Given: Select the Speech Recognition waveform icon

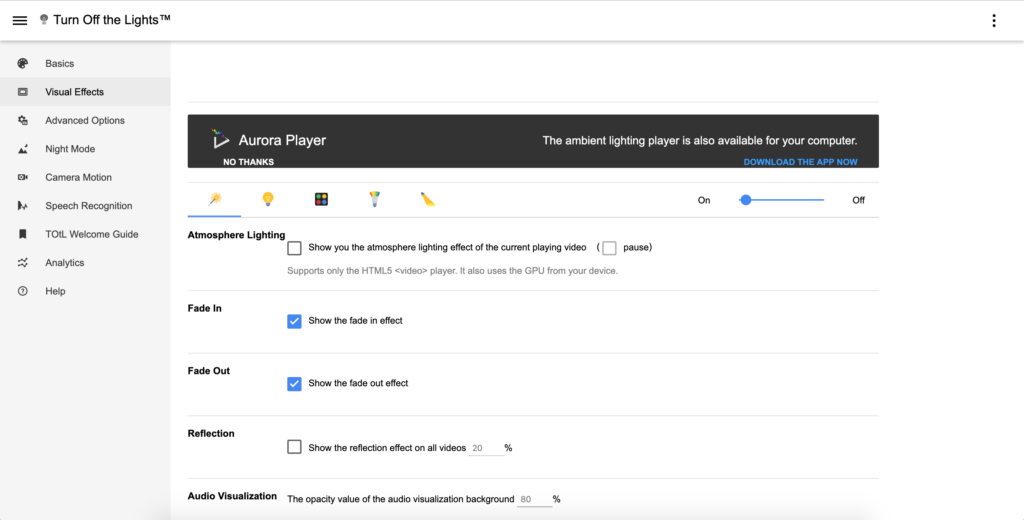Looking at the screenshot, I should pyautogui.click(x=23, y=206).
